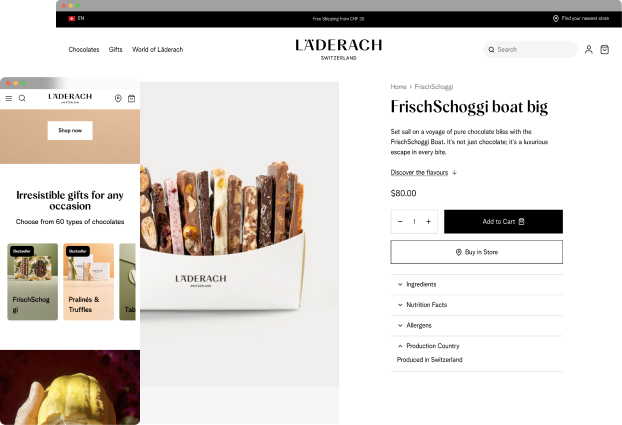Increase quantity with plus button

pyautogui.click(x=428, y=221)
